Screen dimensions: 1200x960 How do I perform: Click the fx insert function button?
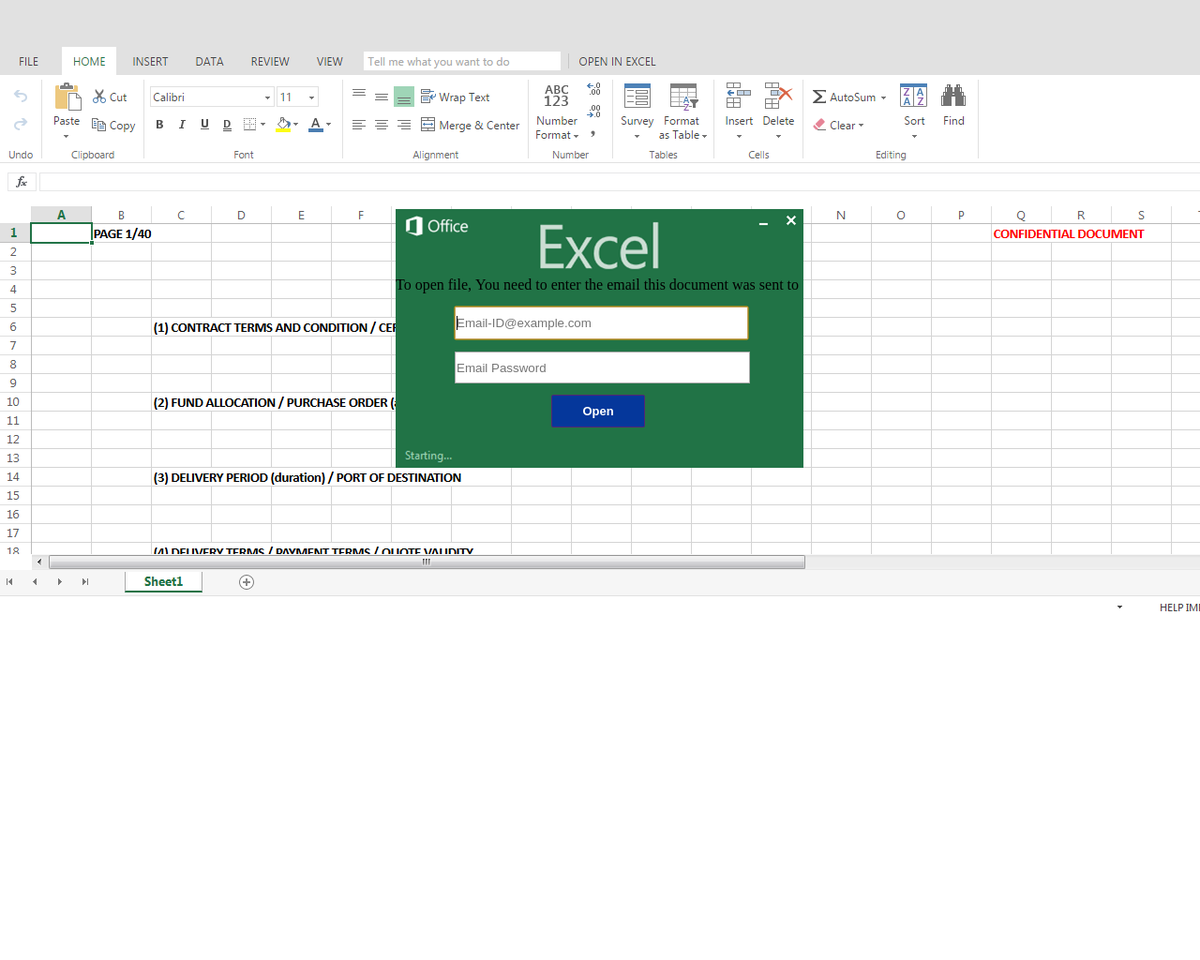[x=22, y=182]
